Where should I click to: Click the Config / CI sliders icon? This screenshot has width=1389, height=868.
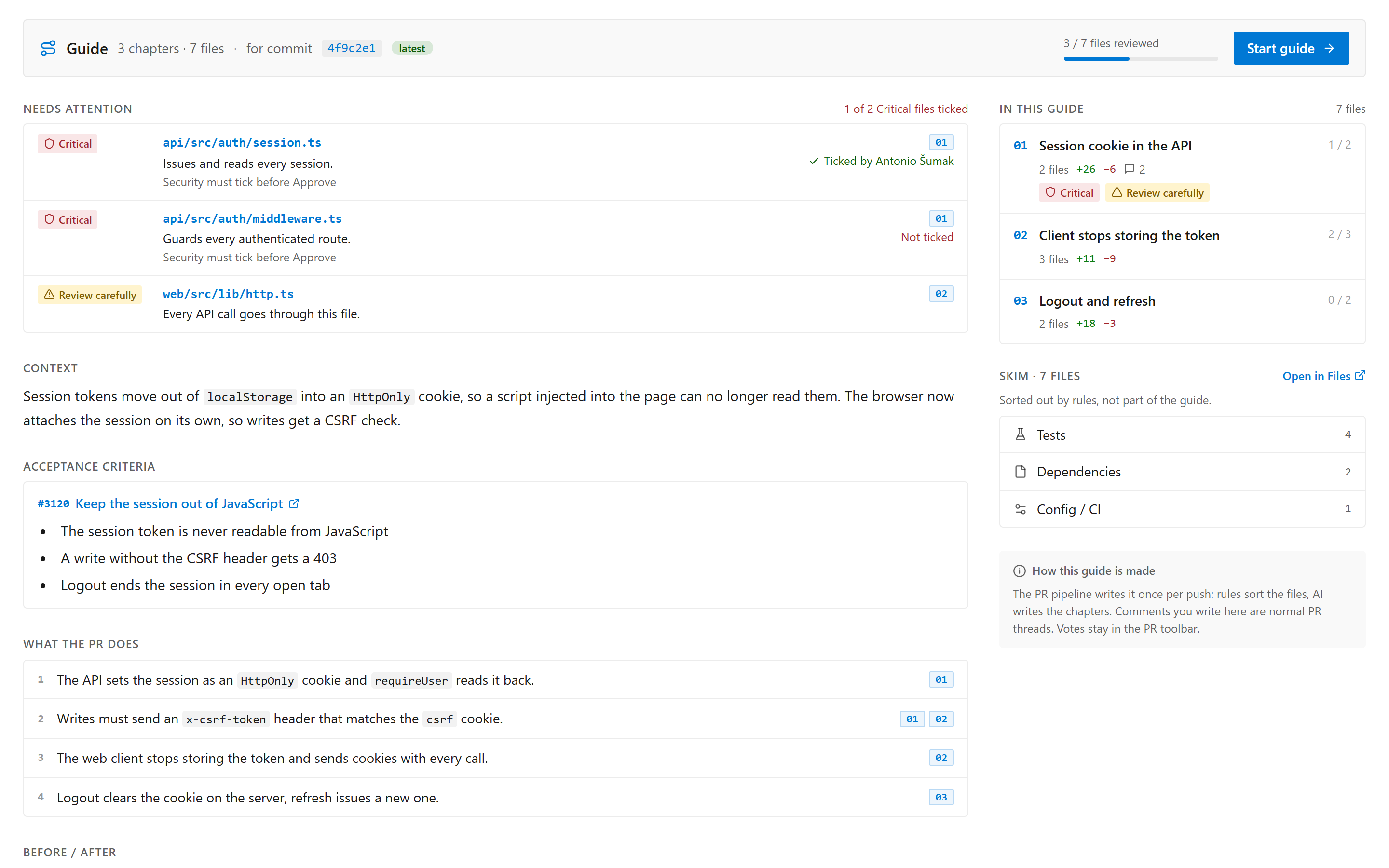pyautogui.click(x=1020, y=509)
